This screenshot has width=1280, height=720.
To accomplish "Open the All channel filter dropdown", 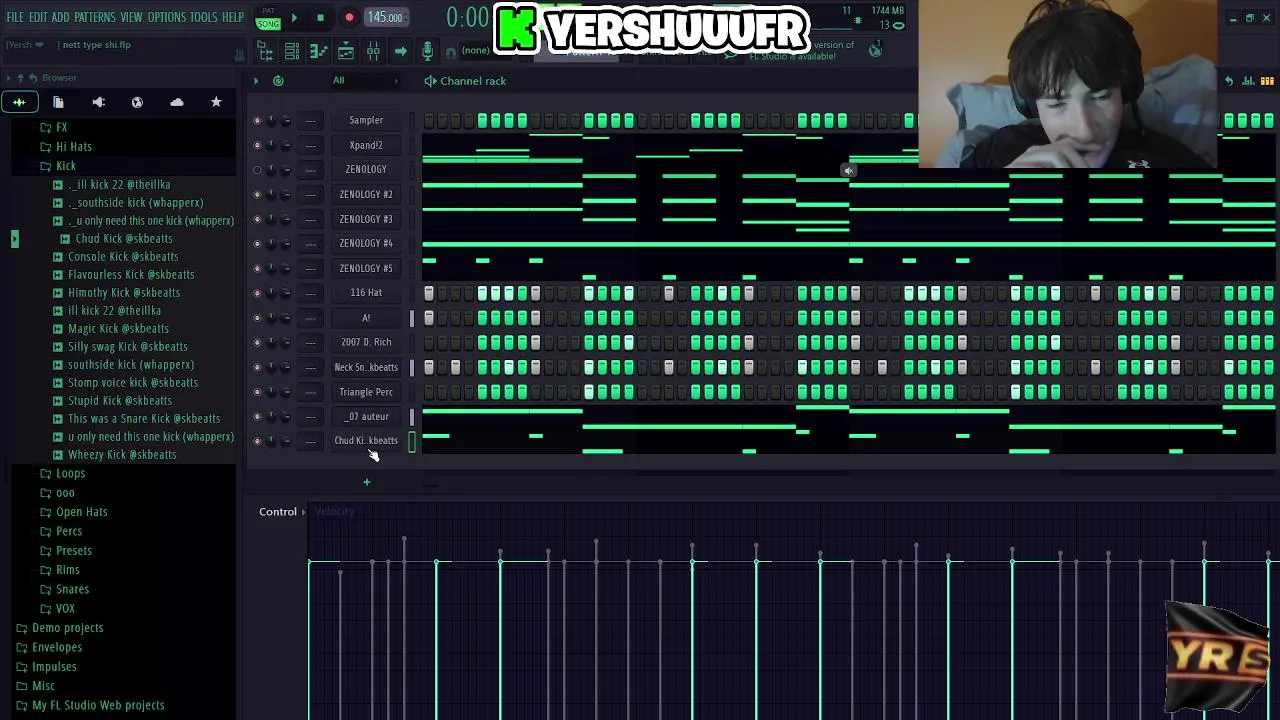I will coord(365,81).
